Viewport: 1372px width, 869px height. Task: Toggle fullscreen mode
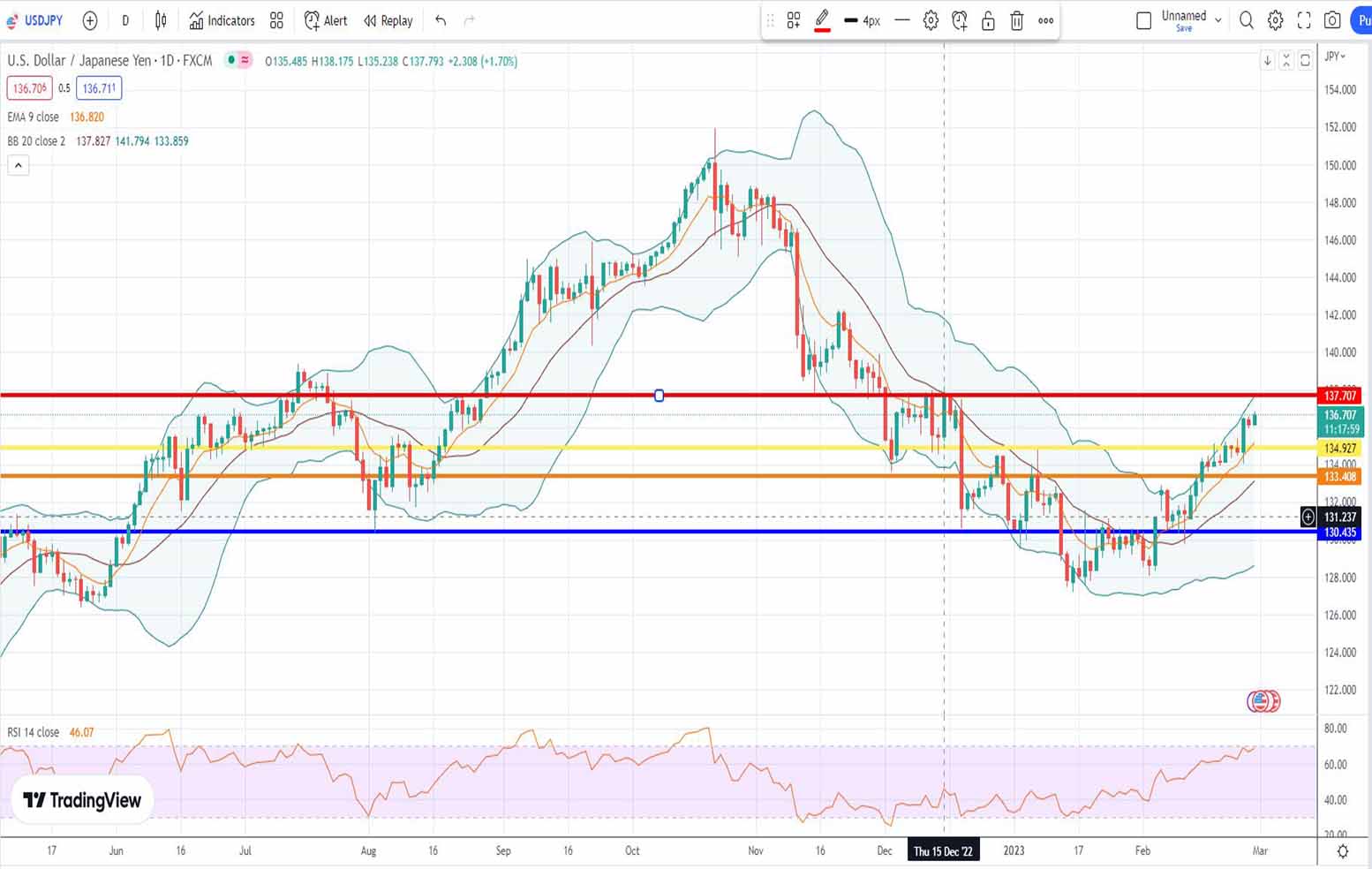click(1304, 20)
